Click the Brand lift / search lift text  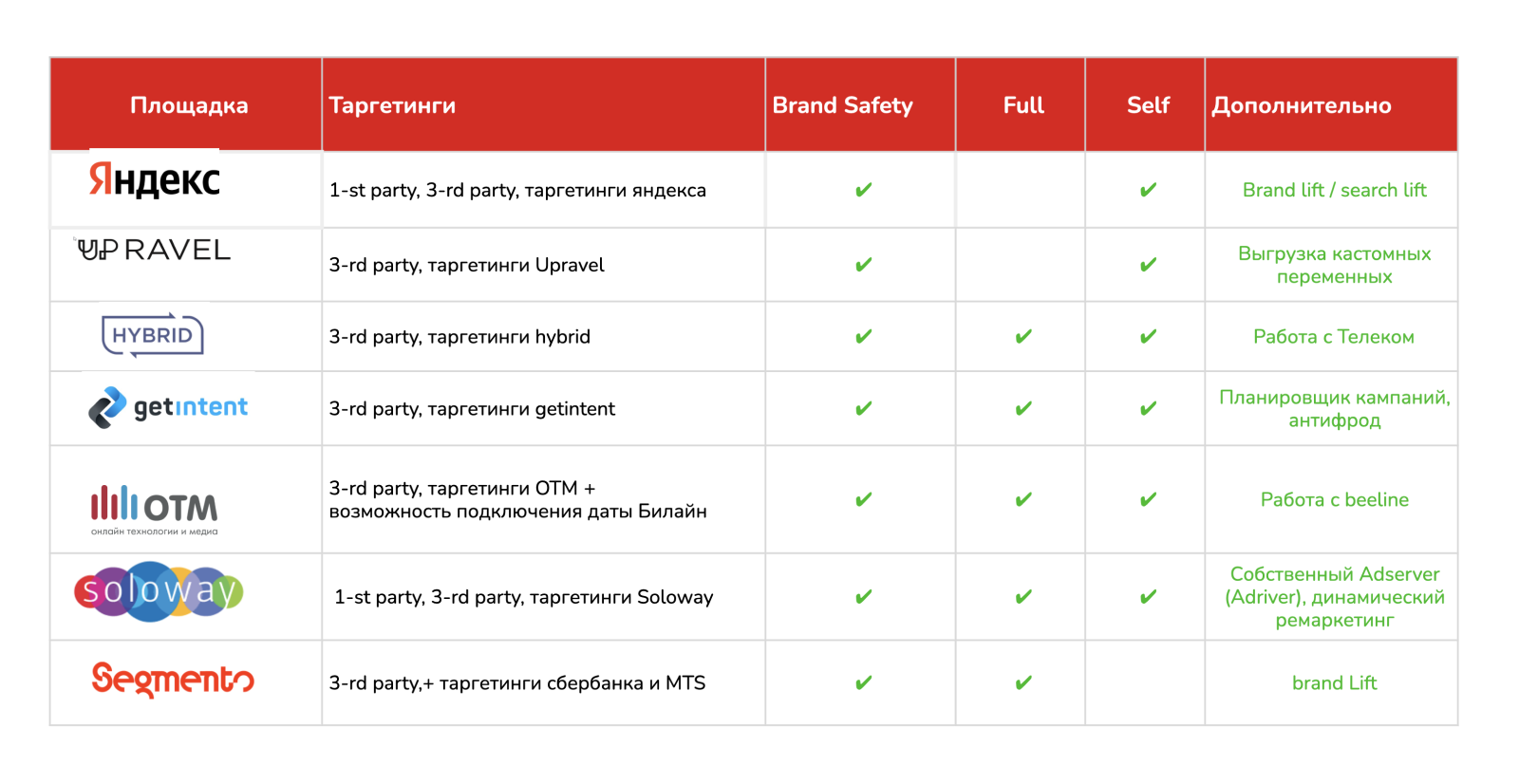pos(1334,190)
